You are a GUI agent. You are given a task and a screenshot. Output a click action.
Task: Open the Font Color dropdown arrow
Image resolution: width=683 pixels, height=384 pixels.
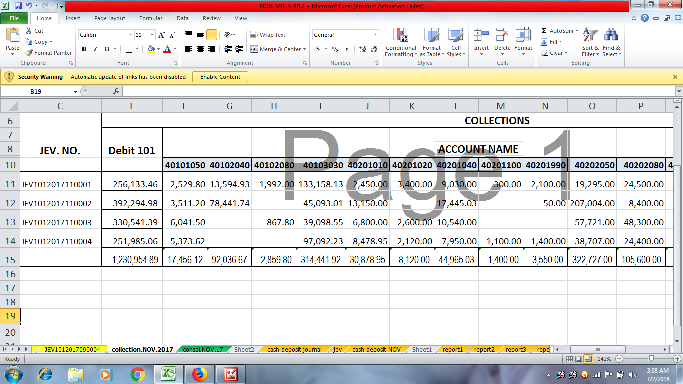[175, 49]
